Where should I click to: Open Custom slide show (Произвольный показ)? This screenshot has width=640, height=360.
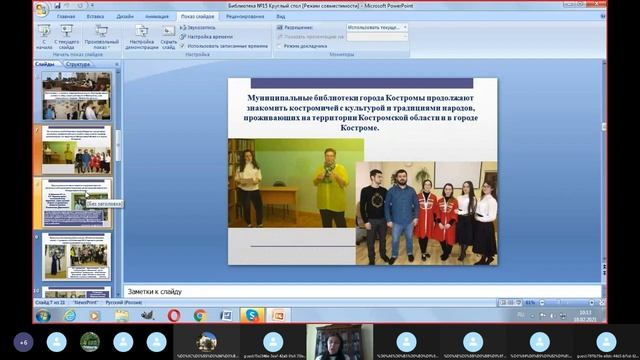[x=102, y=37]
